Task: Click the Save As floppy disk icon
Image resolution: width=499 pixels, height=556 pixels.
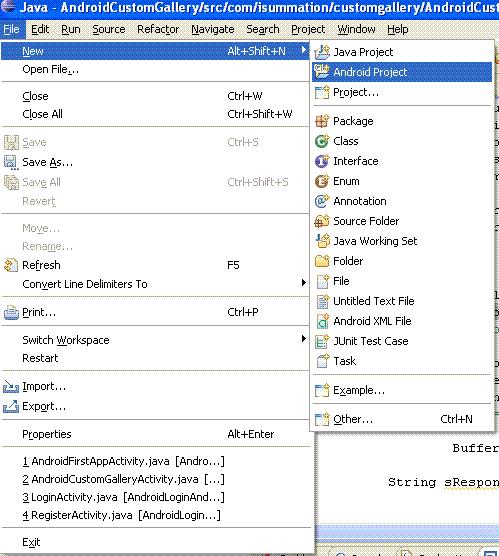Action: click(x=11, y=162)
